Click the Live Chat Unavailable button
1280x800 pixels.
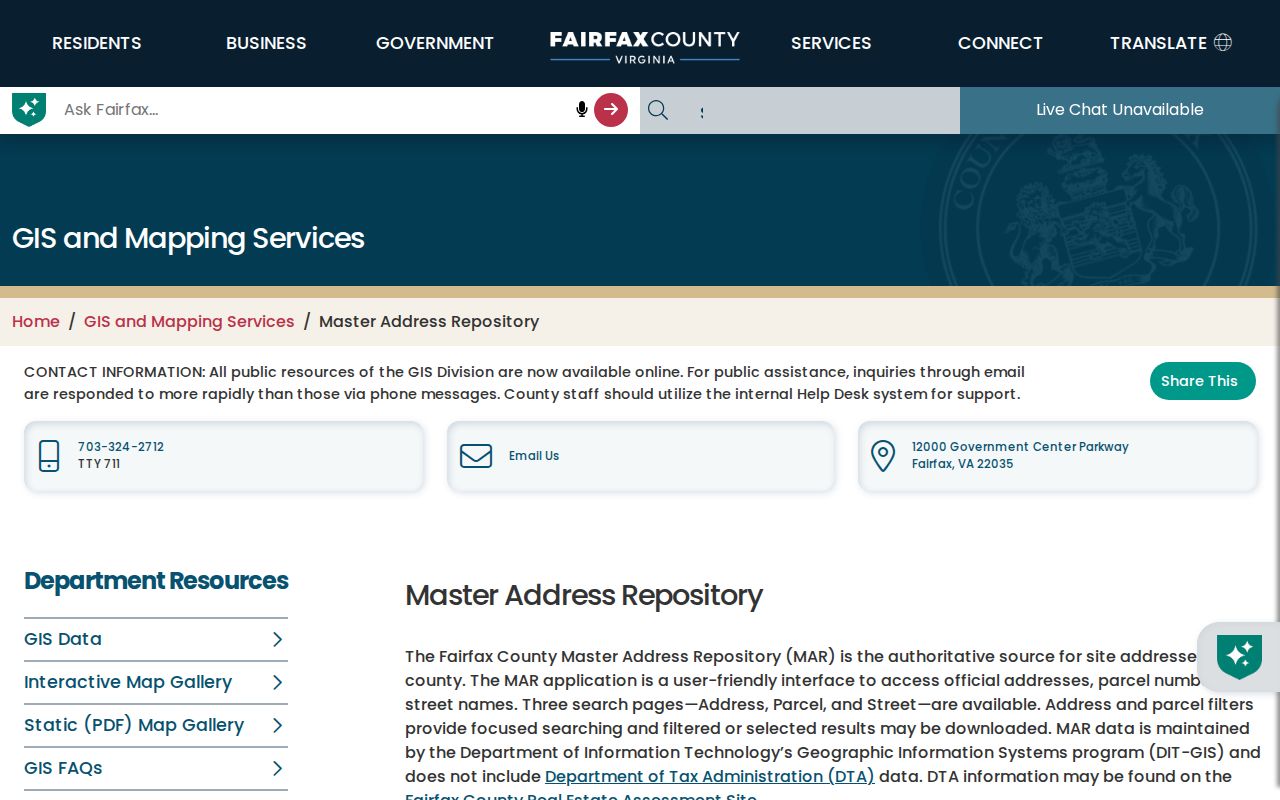click(x=1120, y=110)
